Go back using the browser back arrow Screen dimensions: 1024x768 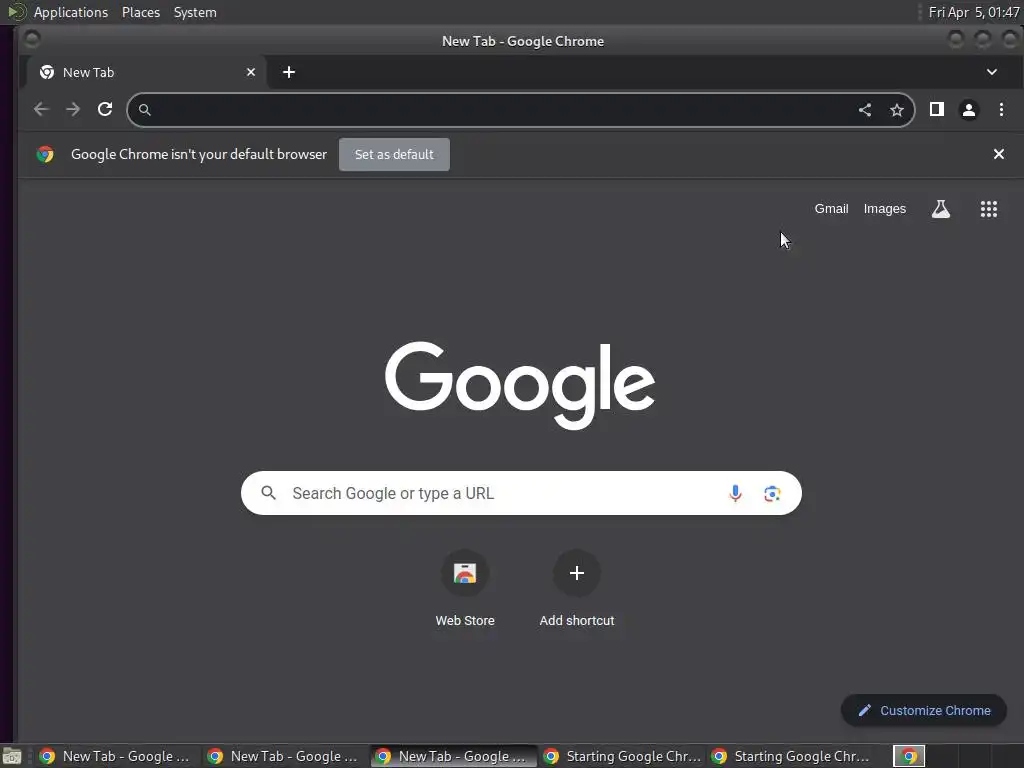tap(41, 109)
